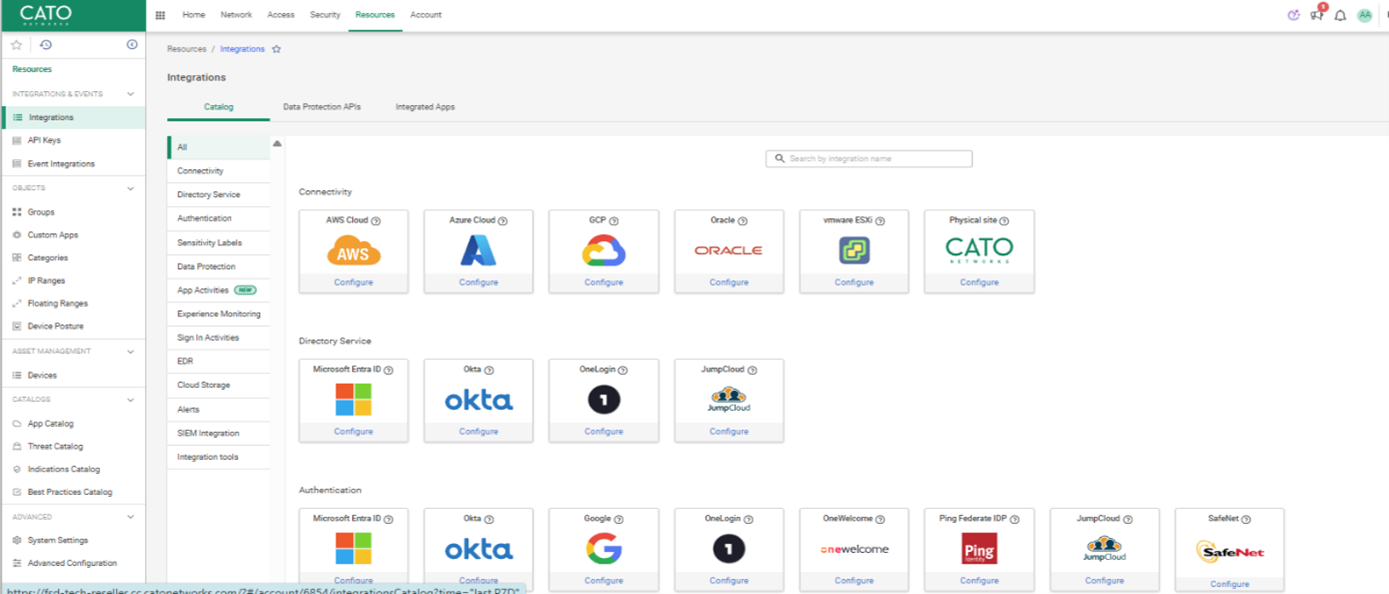Image resolution: width=1389 pixels, height=594 pixels.
Task: Collapse the Asset Management section
Action: click(130, 351)
